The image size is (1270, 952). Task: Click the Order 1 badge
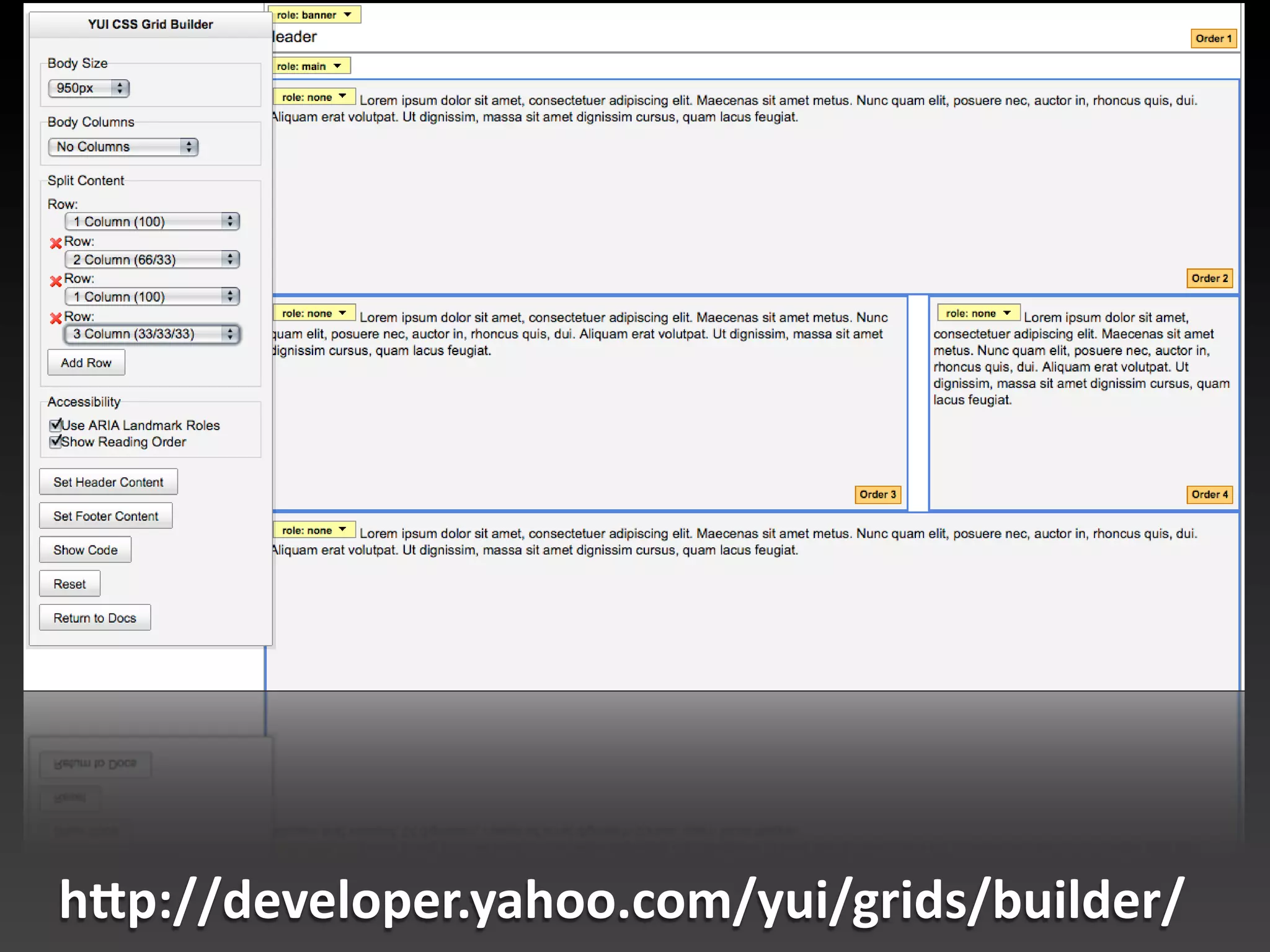[1214, 38]
